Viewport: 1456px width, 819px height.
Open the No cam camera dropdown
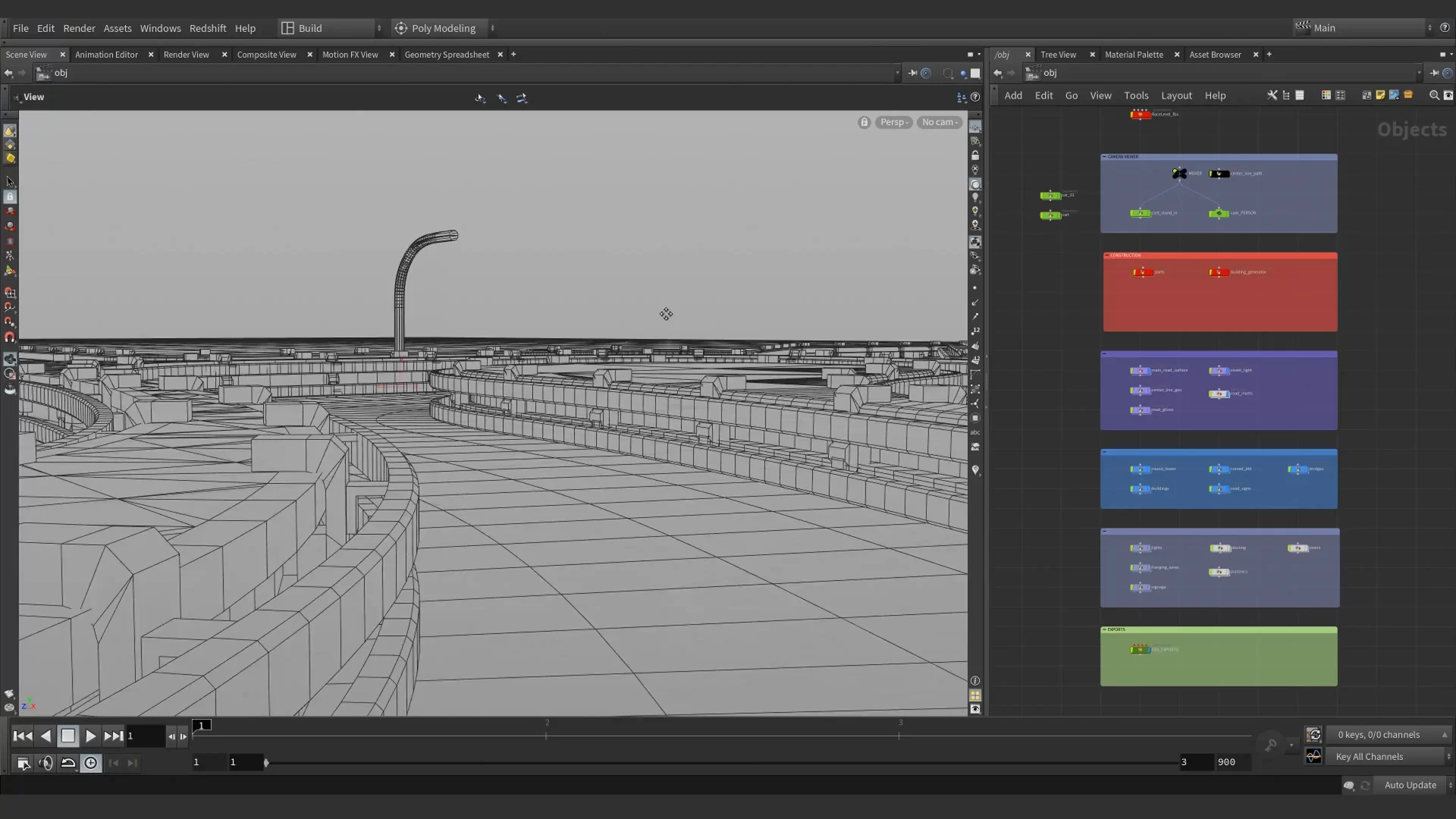click(940, 122)
